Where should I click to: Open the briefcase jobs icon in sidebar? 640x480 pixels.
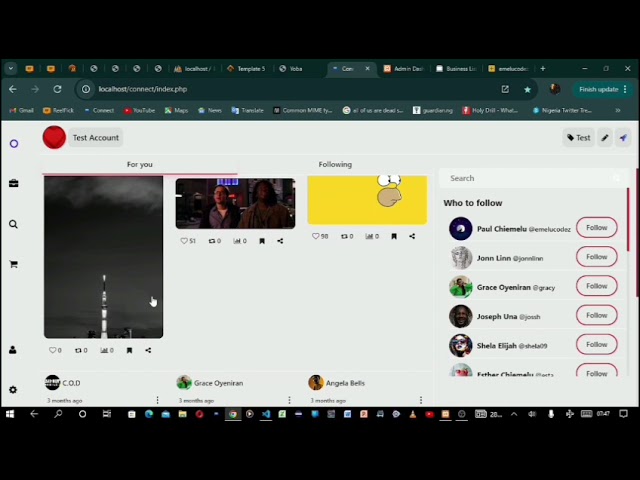[14, 183]
